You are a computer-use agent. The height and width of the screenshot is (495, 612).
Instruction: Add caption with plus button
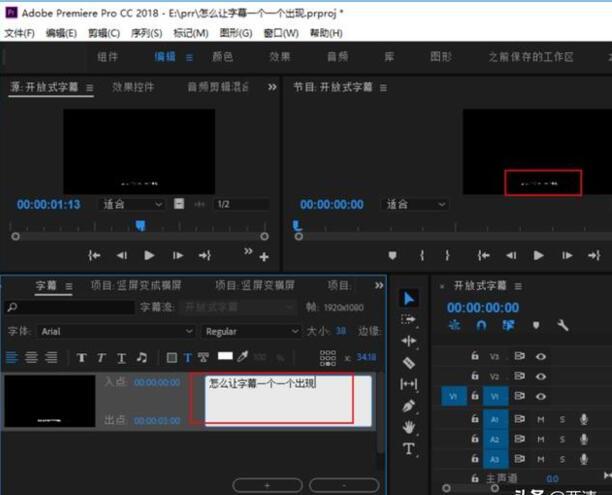(267, 485)
